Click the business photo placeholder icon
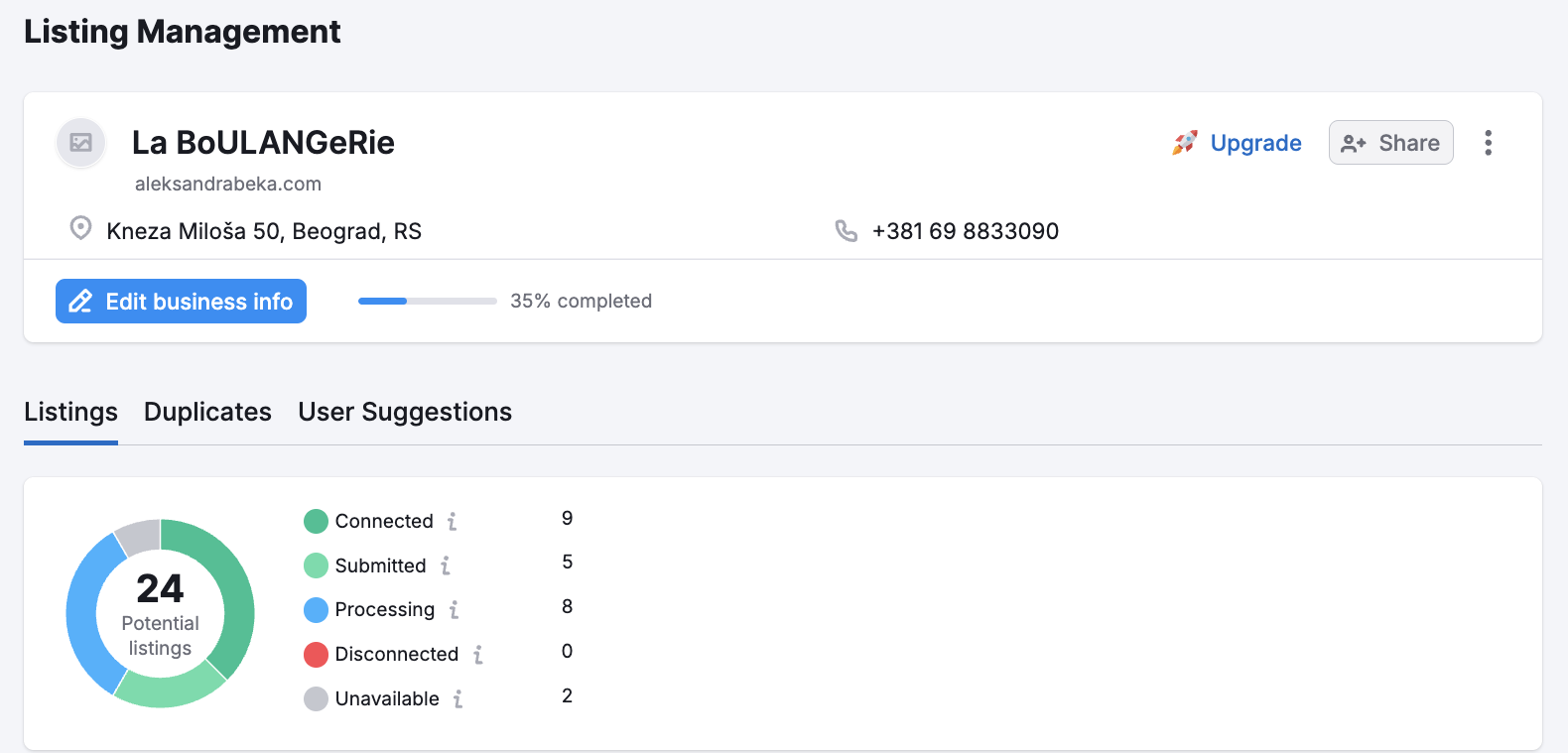 (79, 143)
